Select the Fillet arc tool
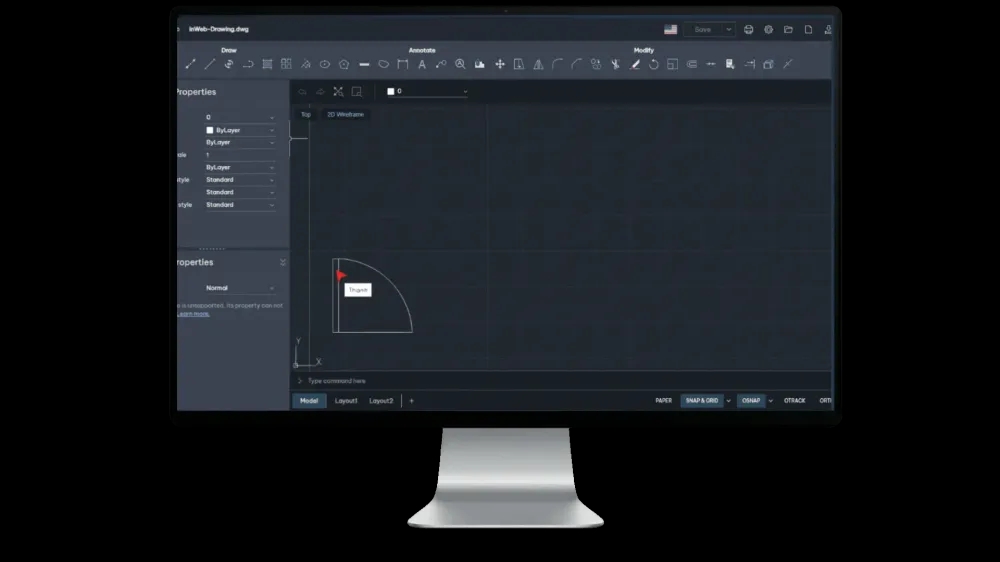1000x562 pixels. tap(557, 64)
